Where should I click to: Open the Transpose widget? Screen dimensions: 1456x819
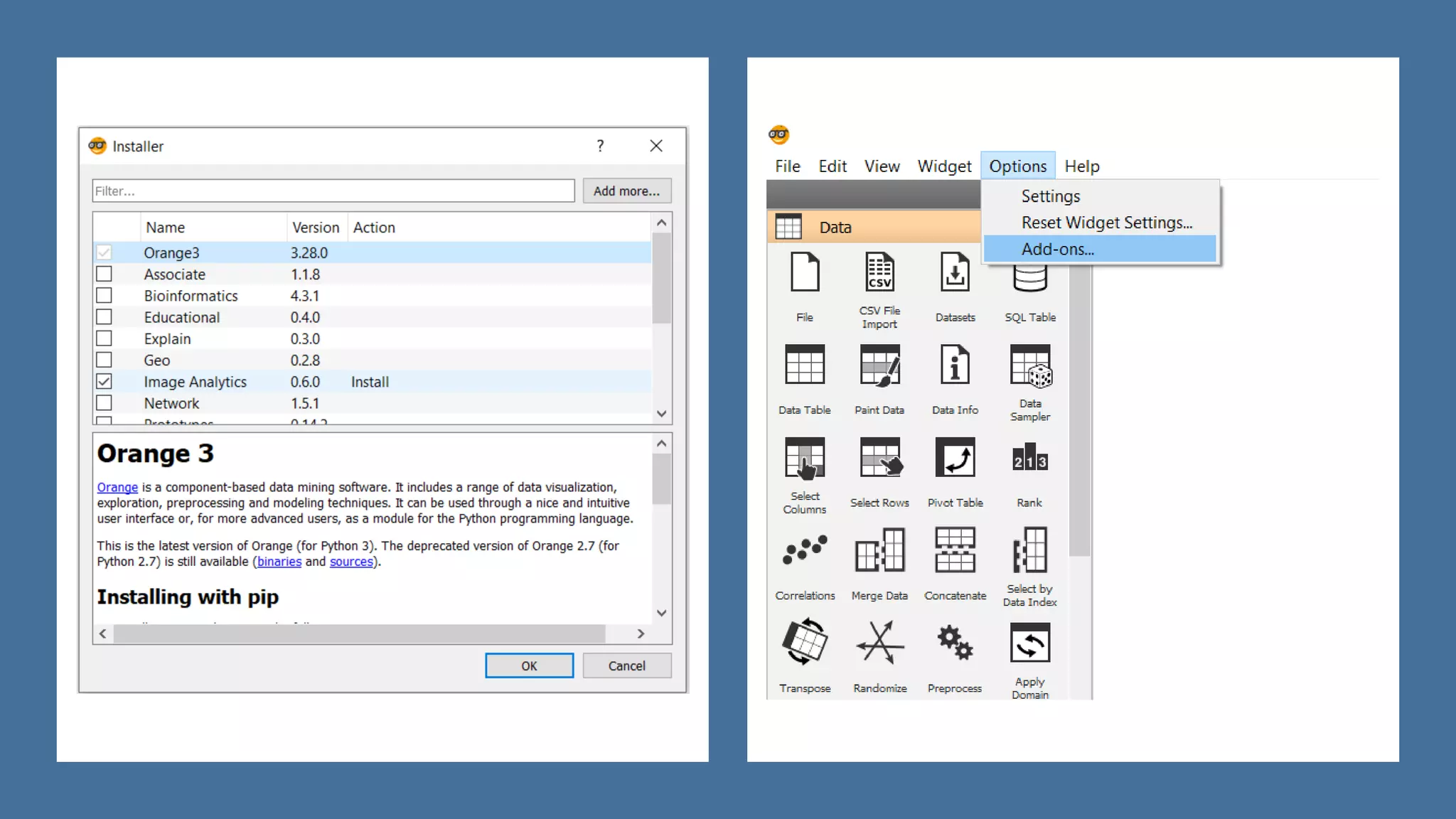tap(805, 643)
